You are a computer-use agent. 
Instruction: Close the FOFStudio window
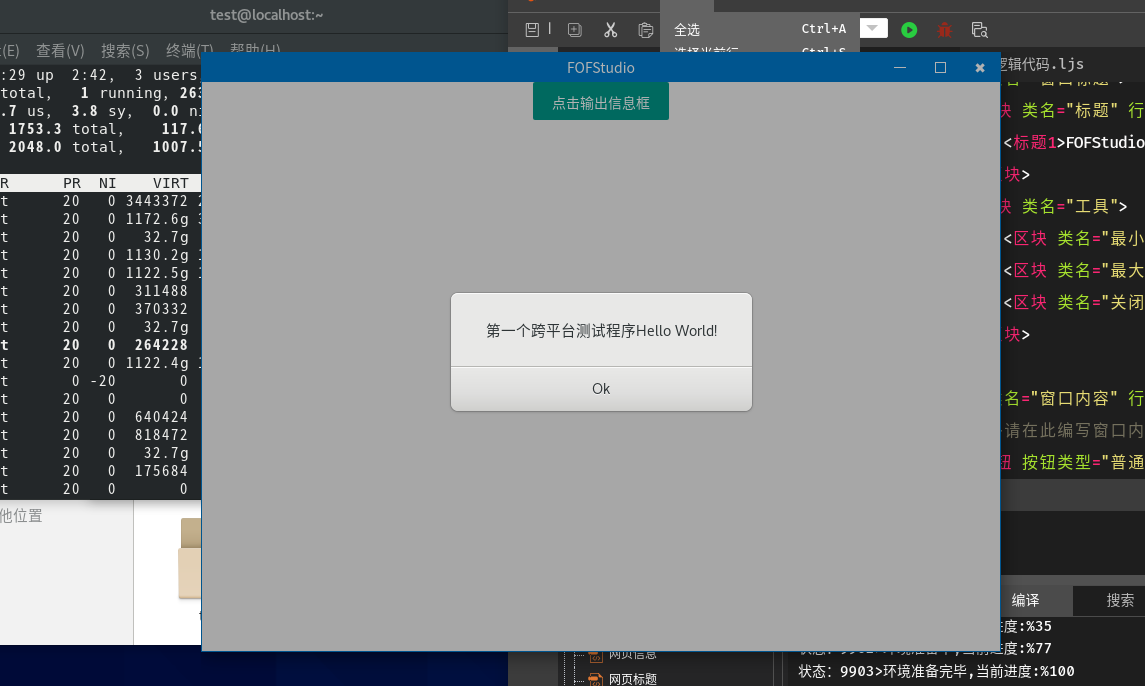click(x=980, y=67)
